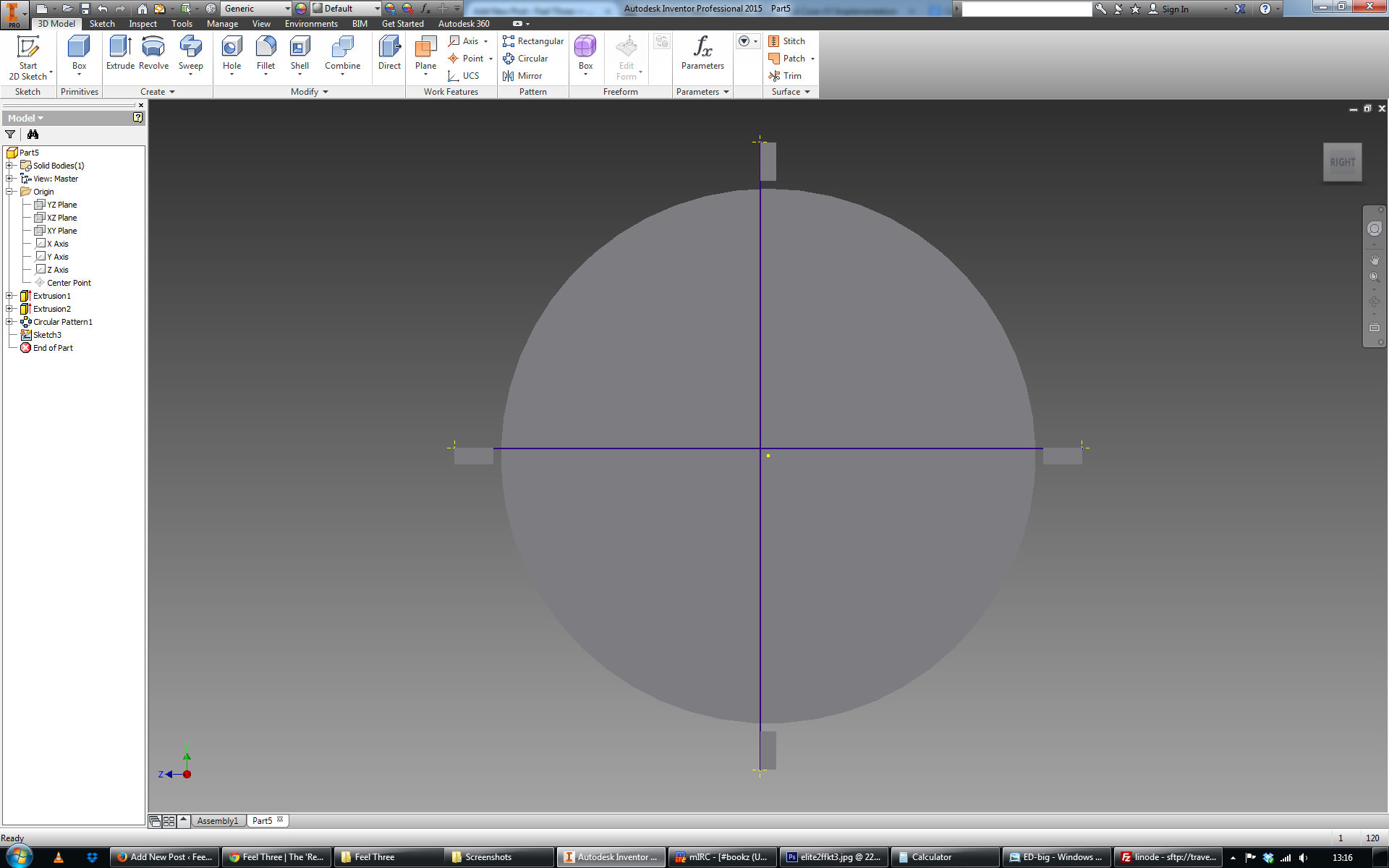Activate the Extrude tool
Viewport: 1389px width, 868px height.
tap(120, 54)
